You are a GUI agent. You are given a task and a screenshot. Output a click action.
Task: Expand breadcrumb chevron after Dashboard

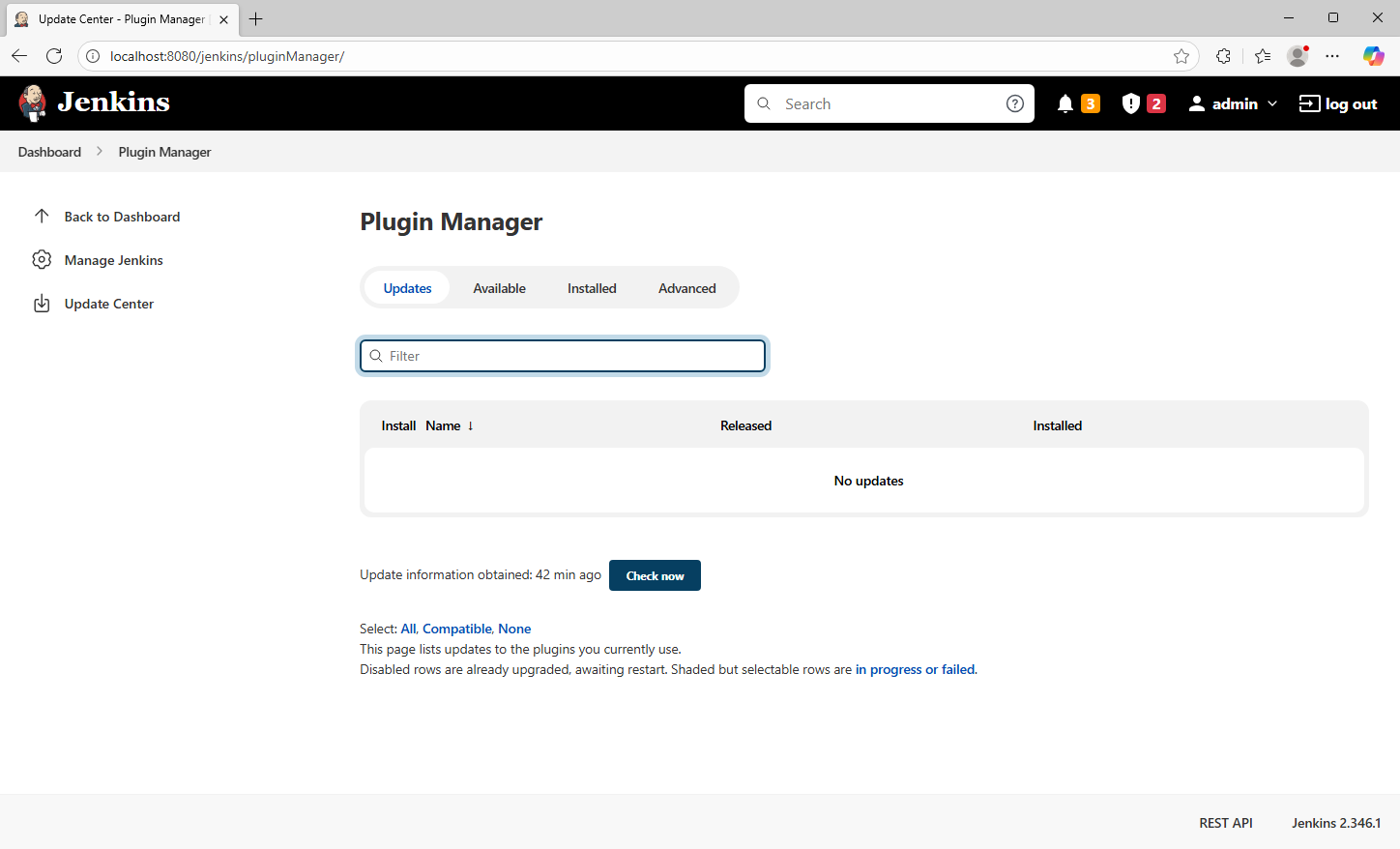[100, 152]
